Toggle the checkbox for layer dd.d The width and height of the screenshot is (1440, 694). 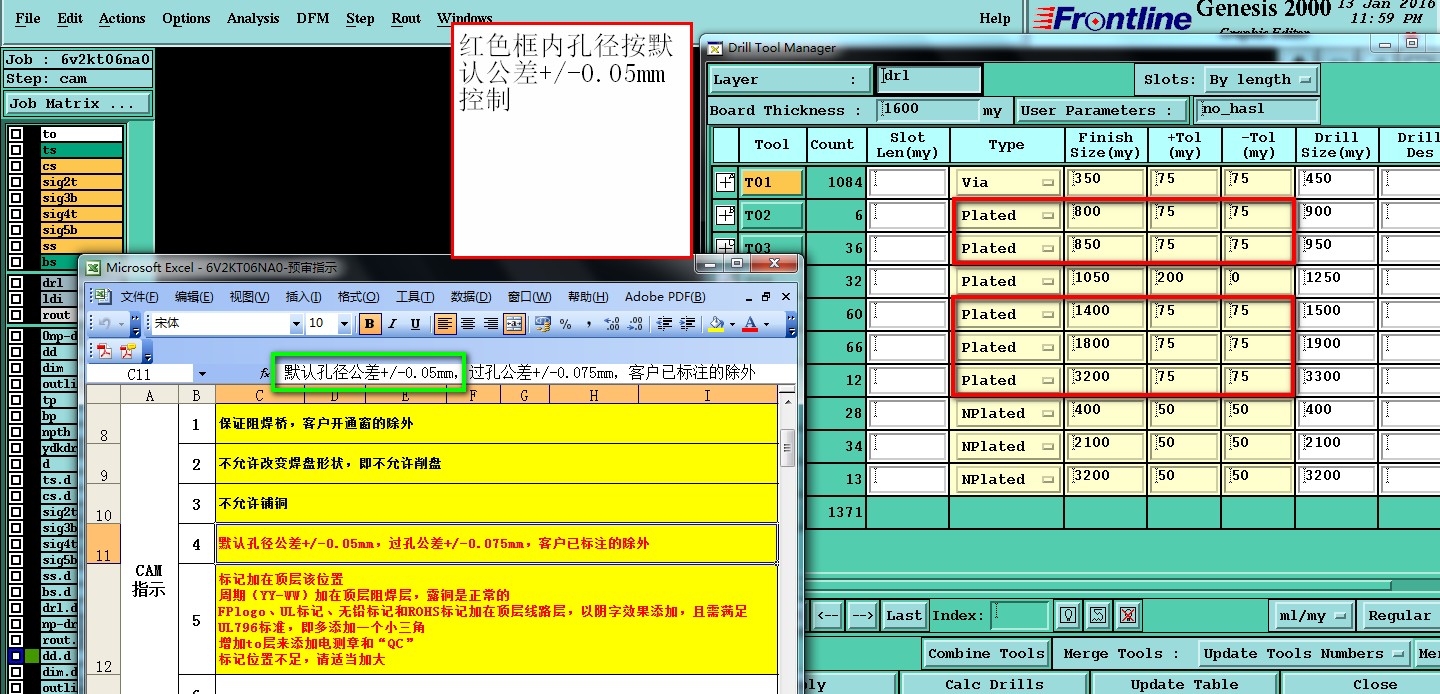[x=16, y=656]
